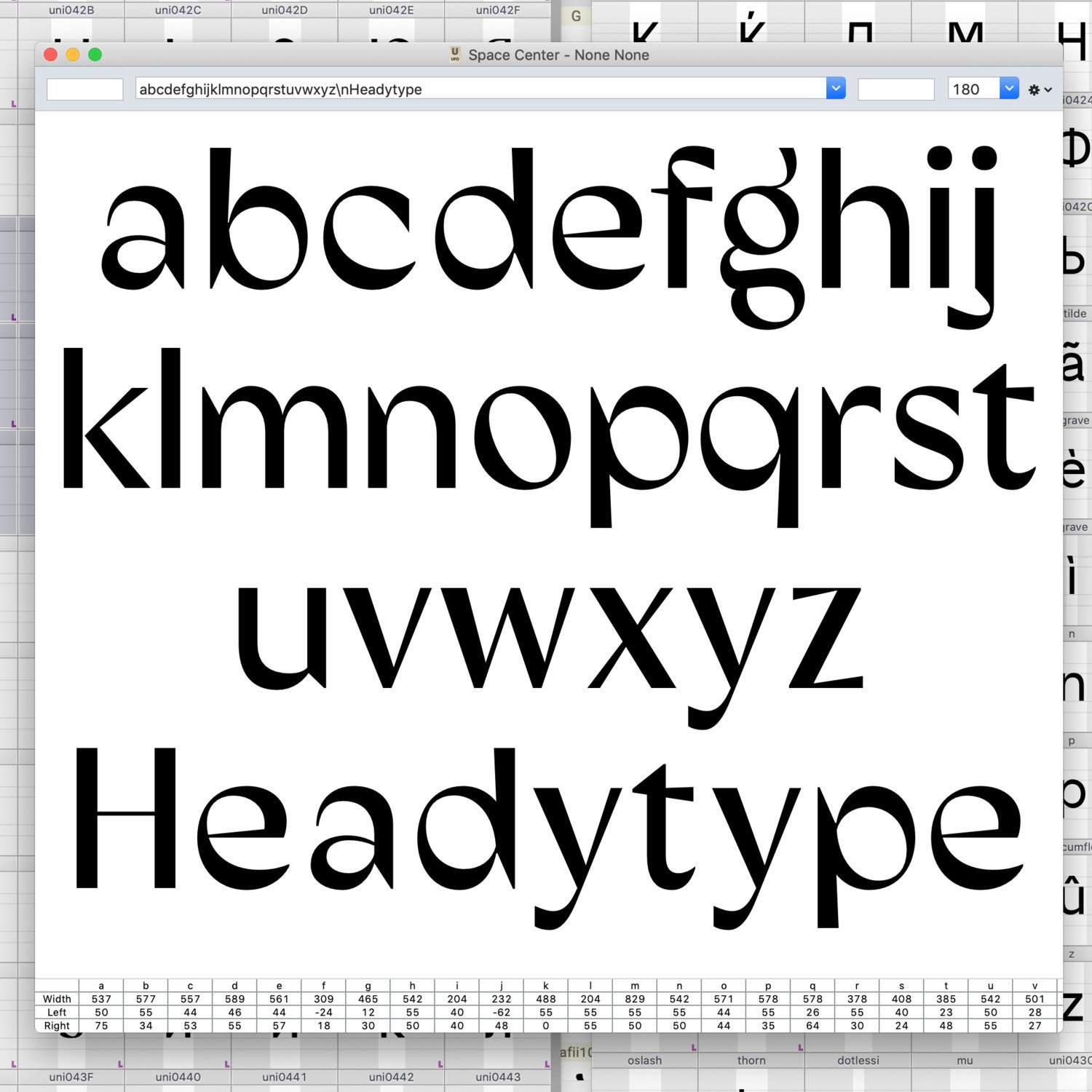The height and width of the screenshot is (1092, 1092).
Task: Click Right value 75 for glyph a
Action: 101,1025
